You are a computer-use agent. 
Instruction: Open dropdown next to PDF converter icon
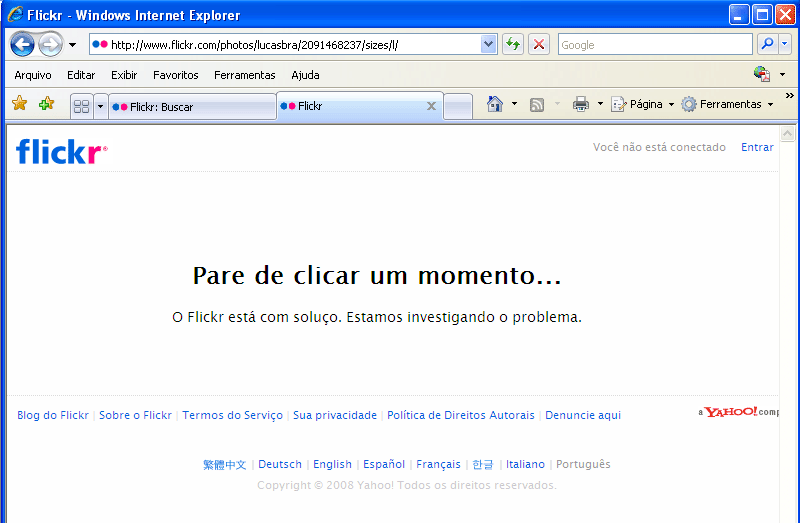click(x=782, y=74)
